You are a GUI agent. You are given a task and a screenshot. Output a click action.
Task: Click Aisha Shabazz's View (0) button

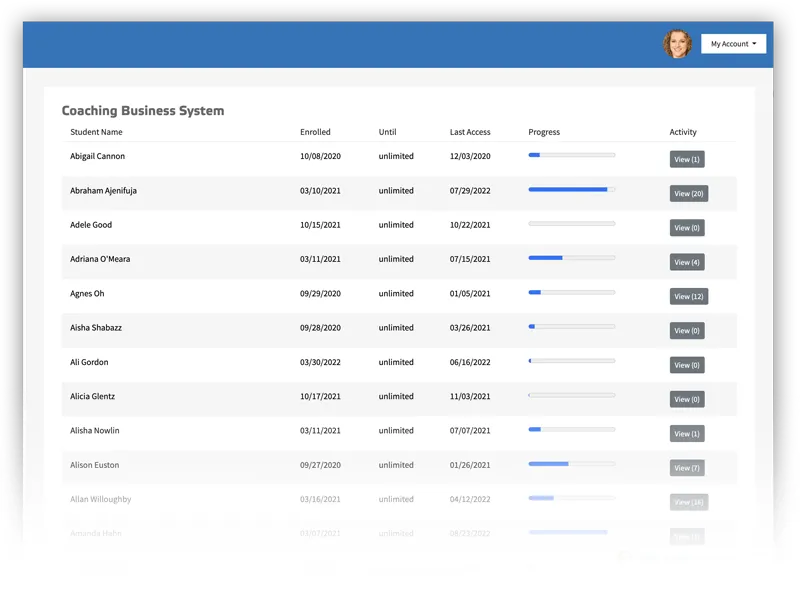687,331
